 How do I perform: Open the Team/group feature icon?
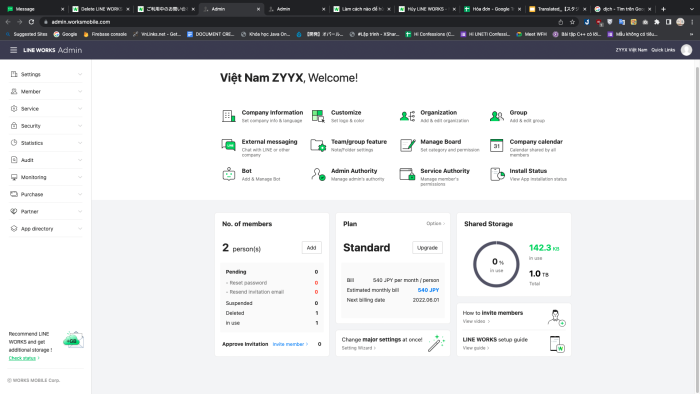318,145
